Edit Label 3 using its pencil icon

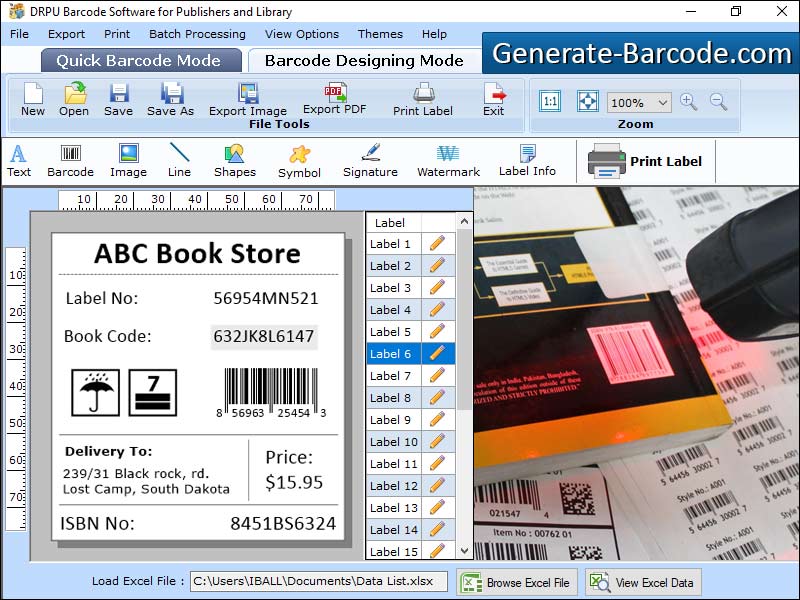[x=438, y=287]
